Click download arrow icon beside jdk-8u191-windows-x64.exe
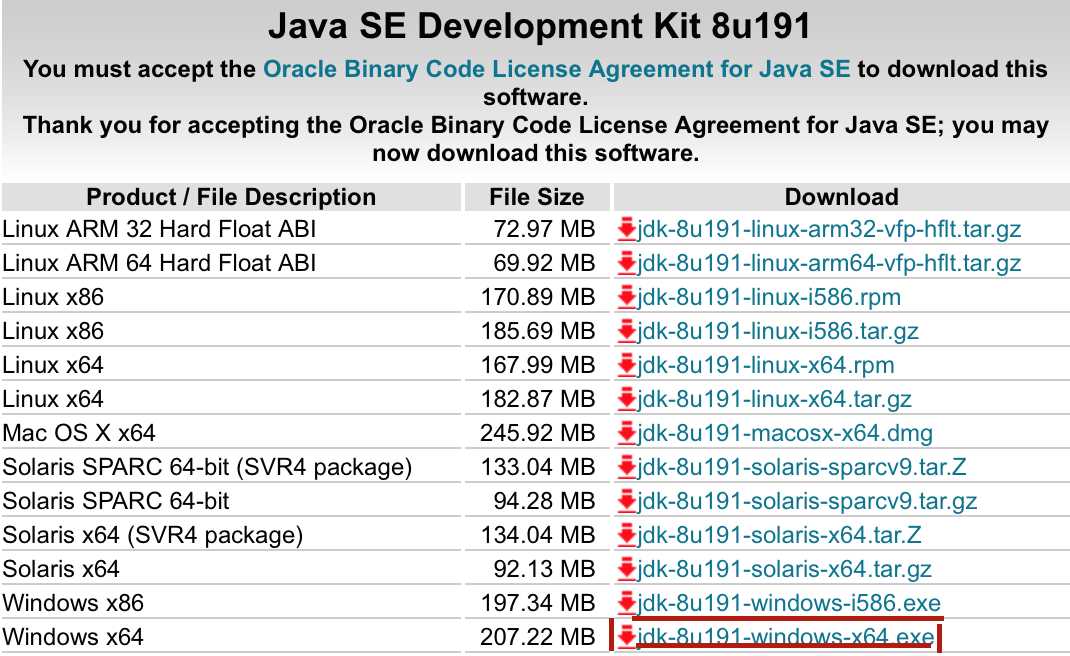Screen dimensions: 1070x656 tap(626, 637)
